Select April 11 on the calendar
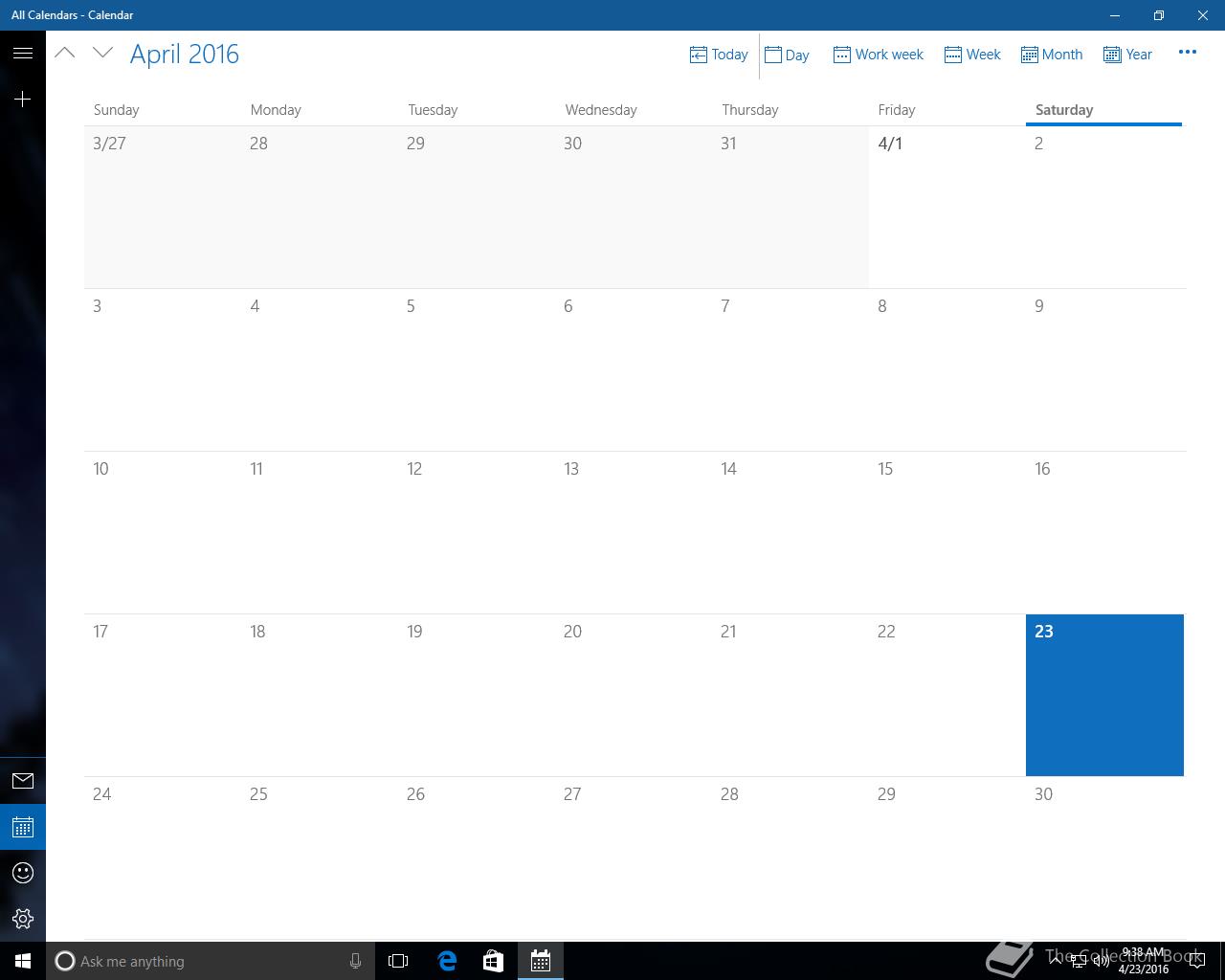Viewport: 1225px width, 980px height. [320, 532]
